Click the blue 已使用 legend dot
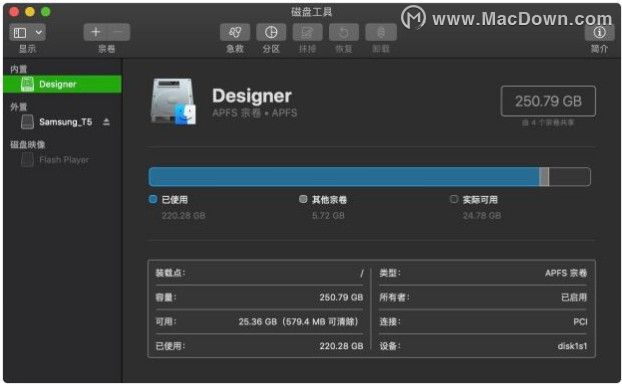The image size is (622, 386). (153, 199)
